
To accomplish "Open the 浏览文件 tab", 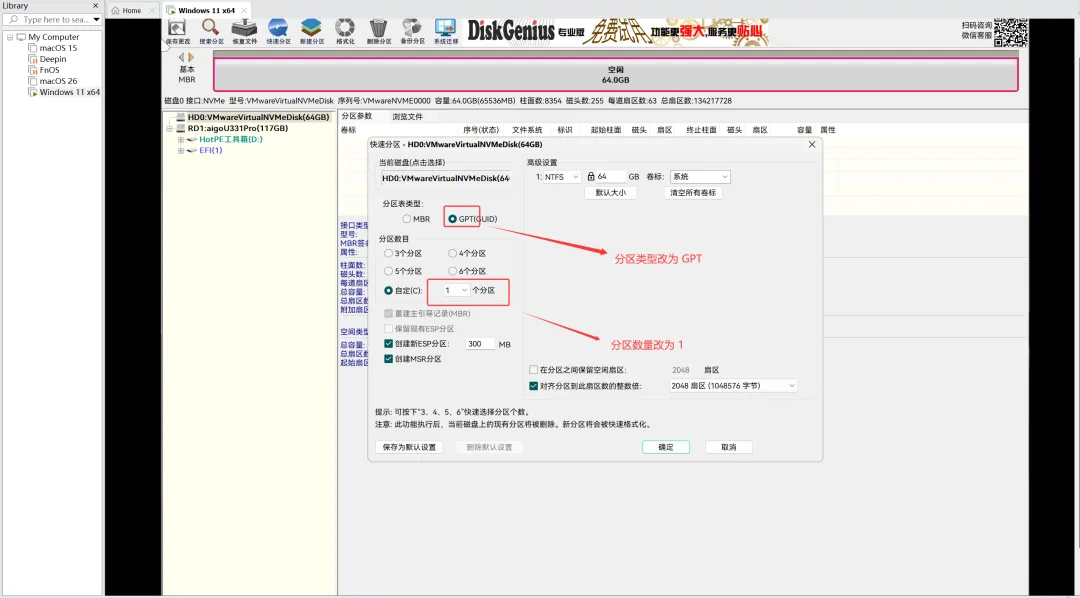I will coord(408,116).
